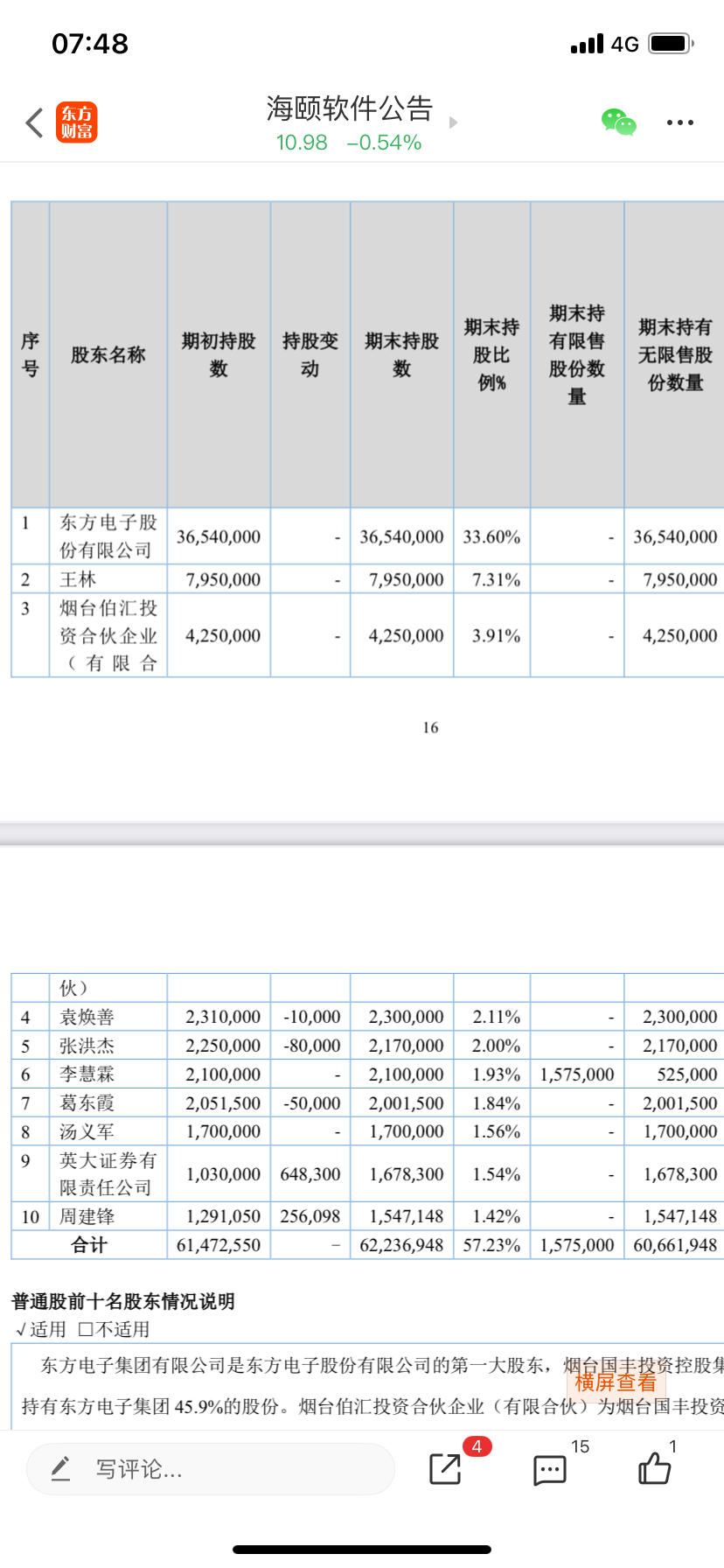This screenshot has width=724, height=1568.
Task: Select shareholder name 汤义军
Action: click(x=87, y=1131)
